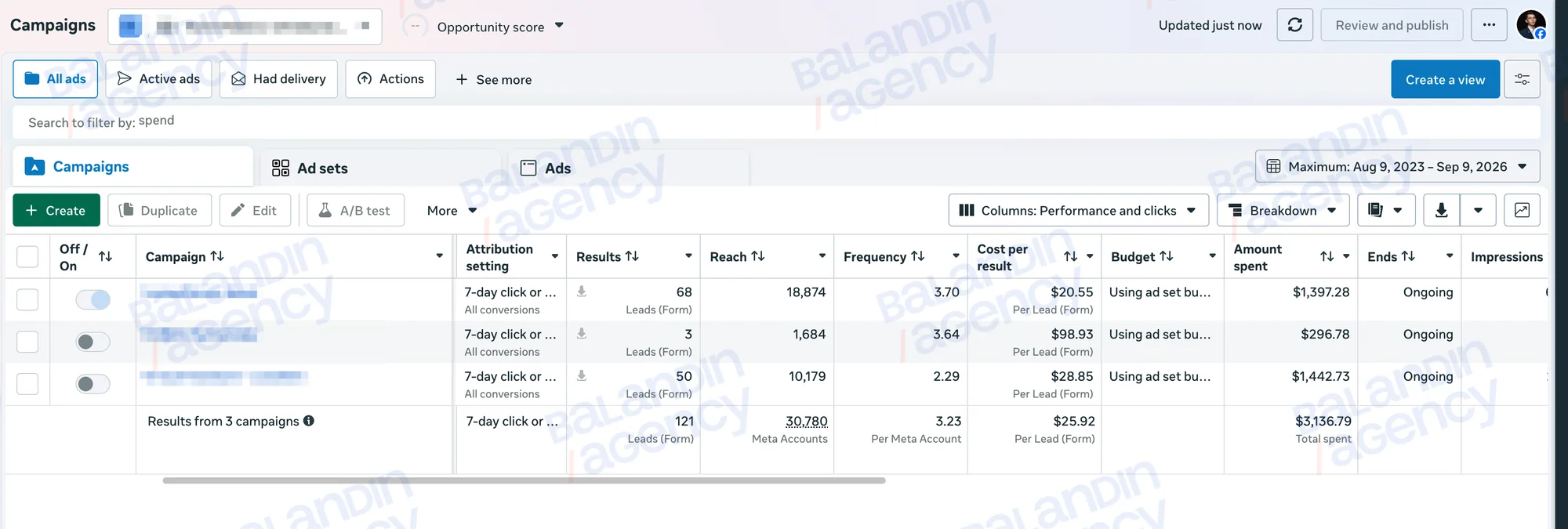This screenshot has width=1568, height=529.
Task: Click the Search to filter field
Action: (776, 122)
